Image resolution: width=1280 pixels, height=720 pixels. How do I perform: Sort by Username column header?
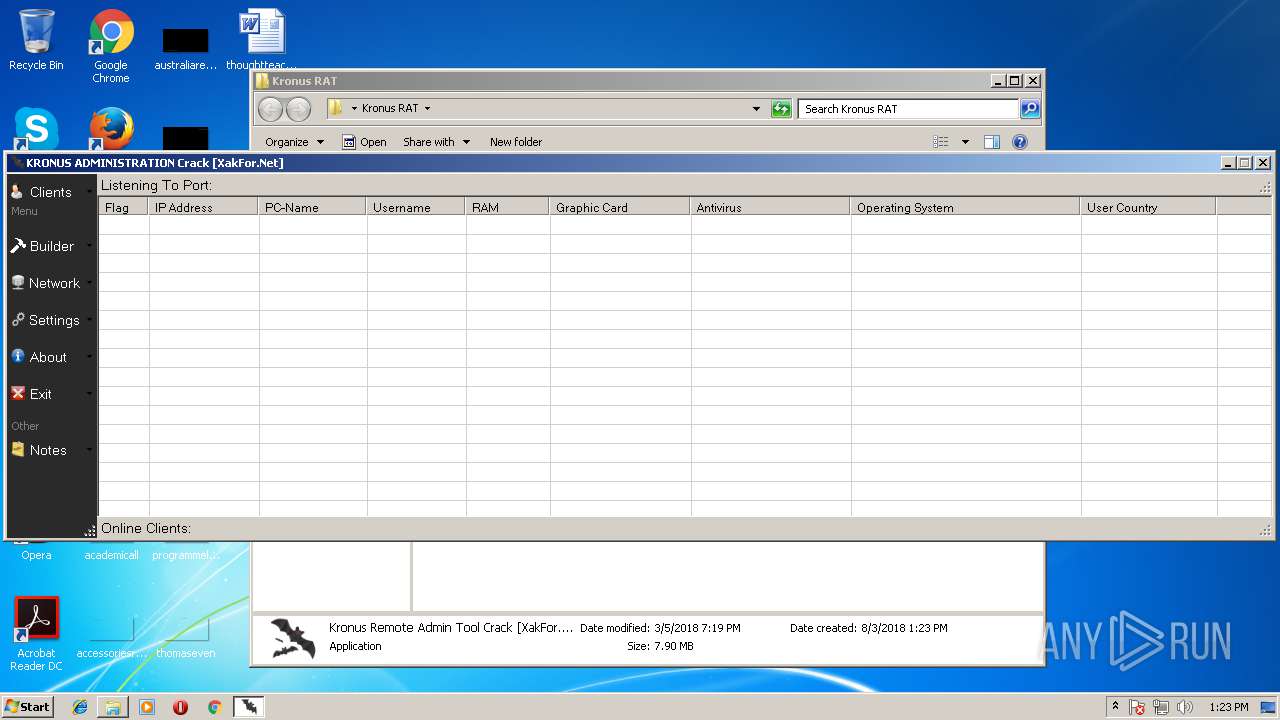point(417,207)
